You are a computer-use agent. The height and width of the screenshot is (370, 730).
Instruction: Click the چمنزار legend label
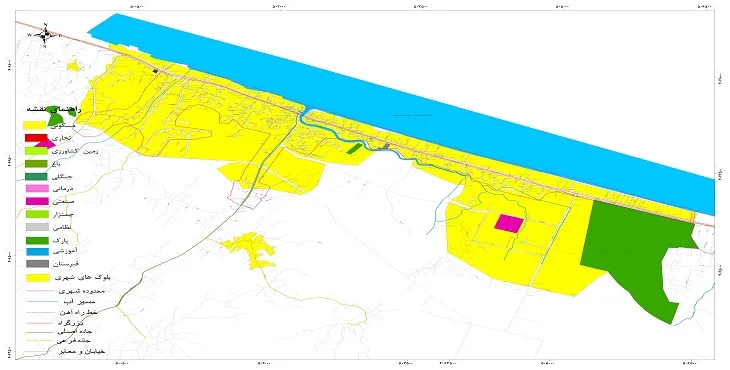[x=63, y=215]
